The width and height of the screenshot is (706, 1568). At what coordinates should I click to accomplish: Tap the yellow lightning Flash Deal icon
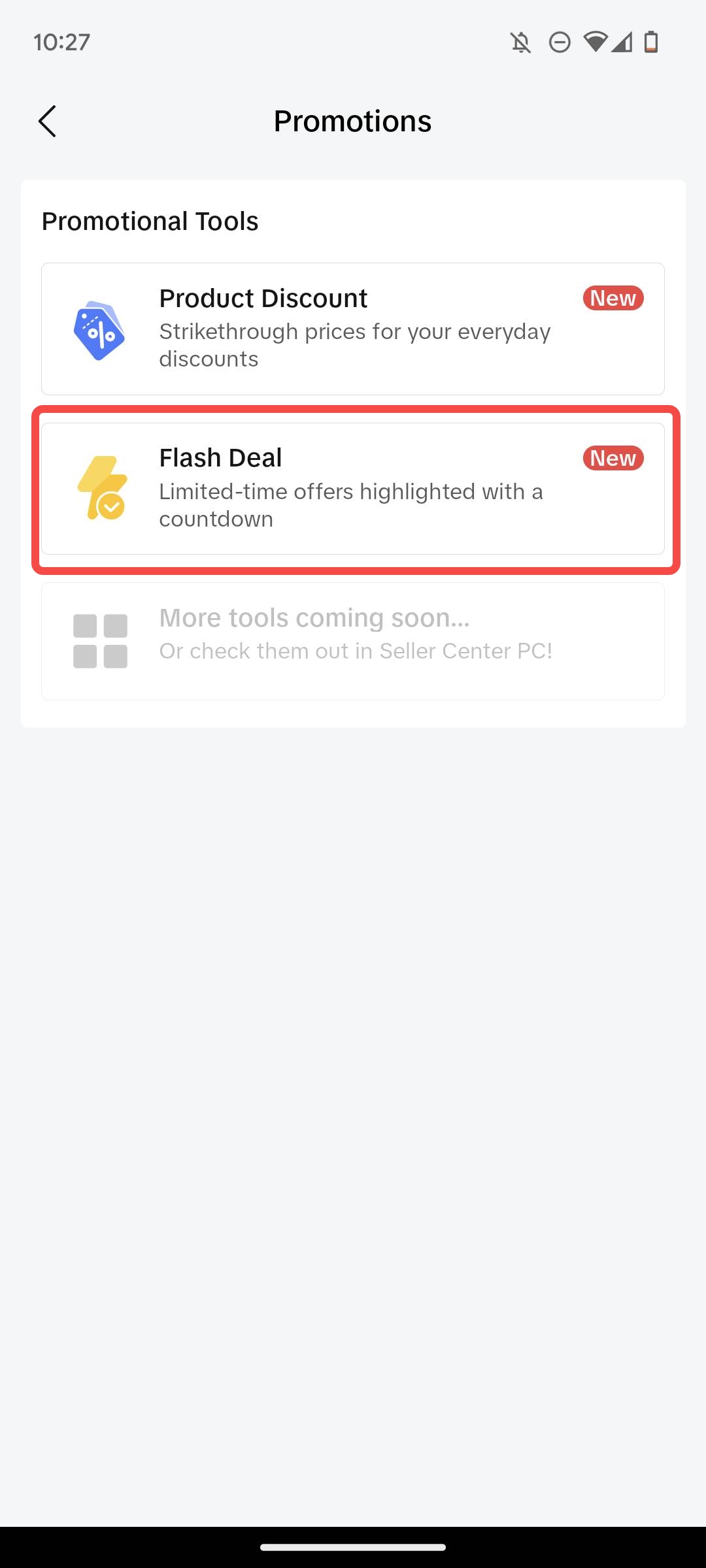(102, 488)
